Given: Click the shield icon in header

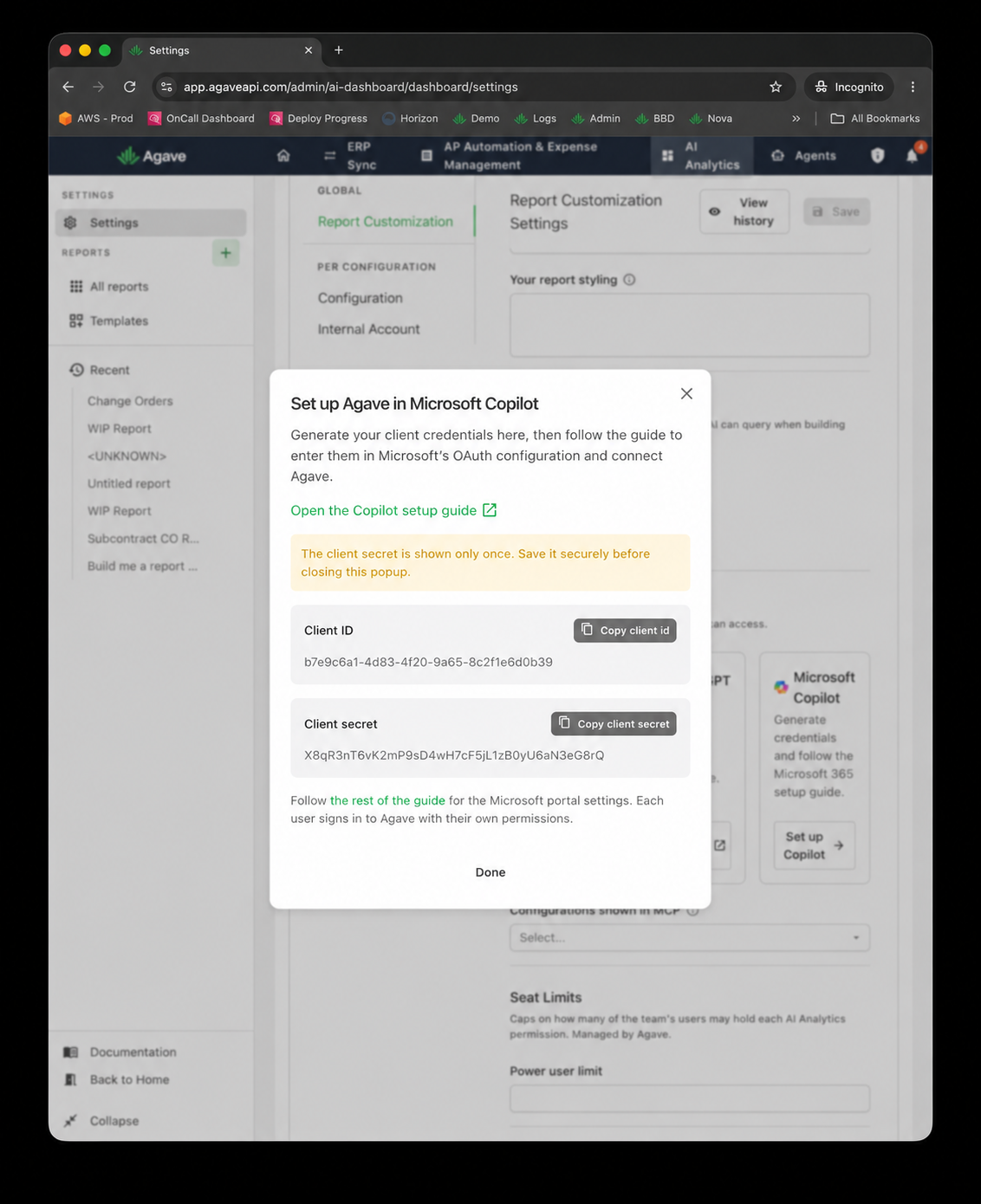Looking at the screenshot, I should click(878, 156).
